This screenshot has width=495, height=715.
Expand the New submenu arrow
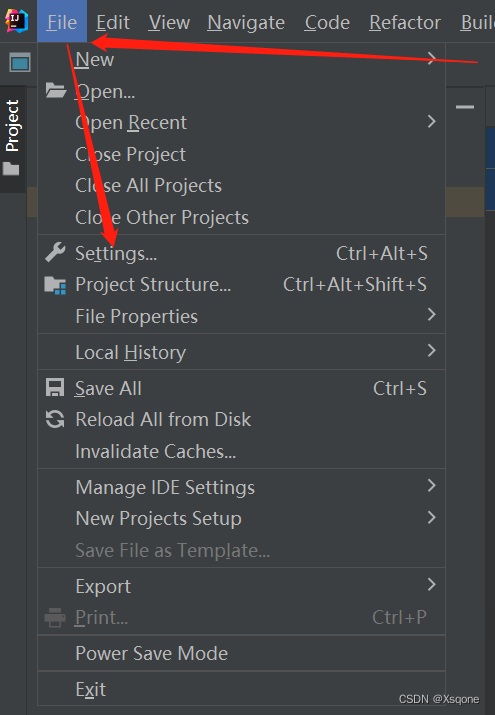pos(431,58)
